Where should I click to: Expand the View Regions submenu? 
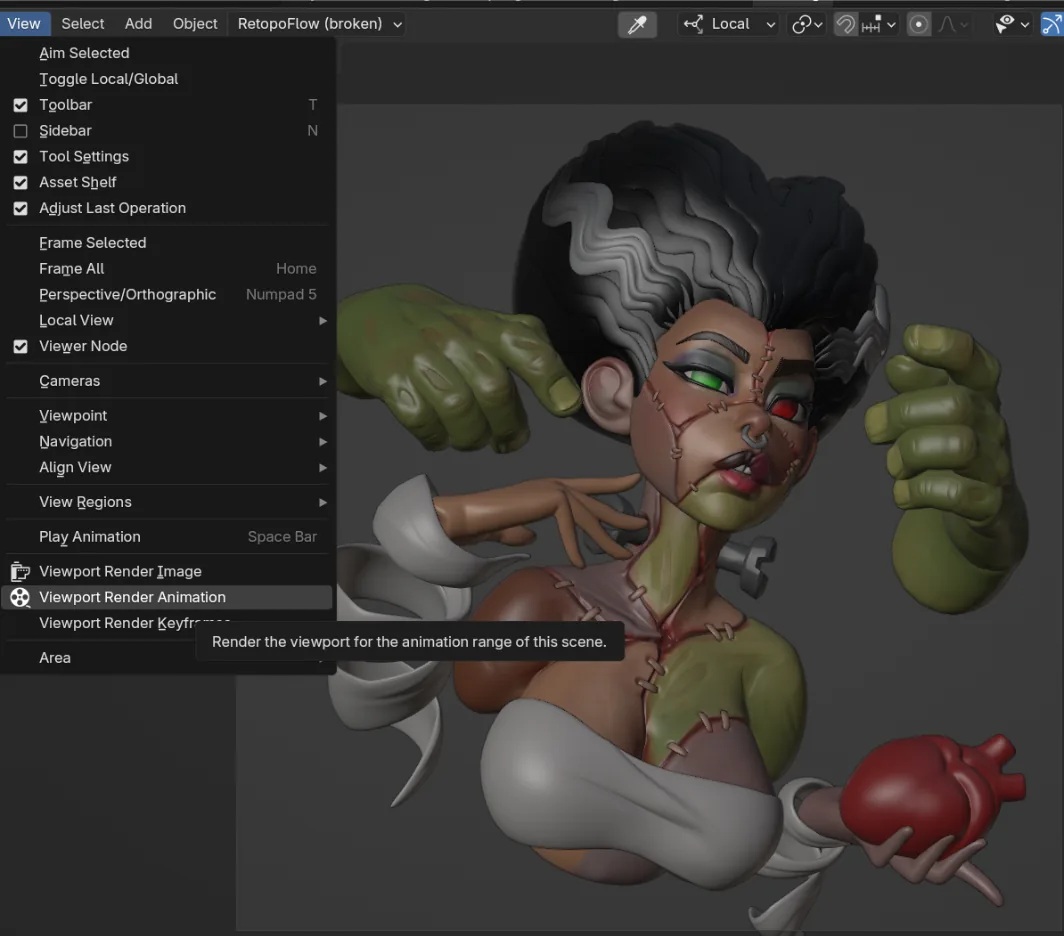click(168, 502)
